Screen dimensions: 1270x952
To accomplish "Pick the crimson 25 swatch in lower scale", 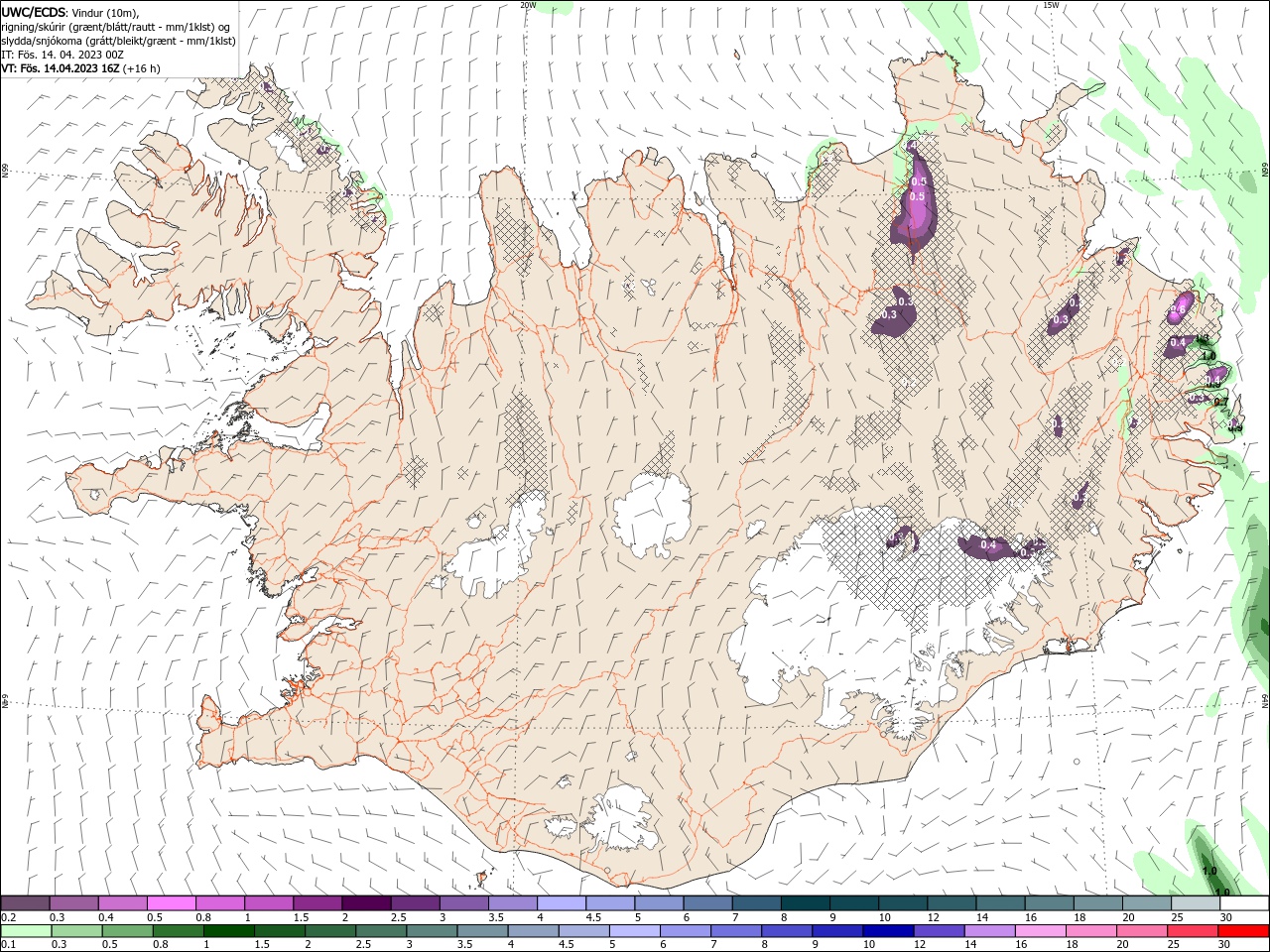I will [x=1193, y=931].
